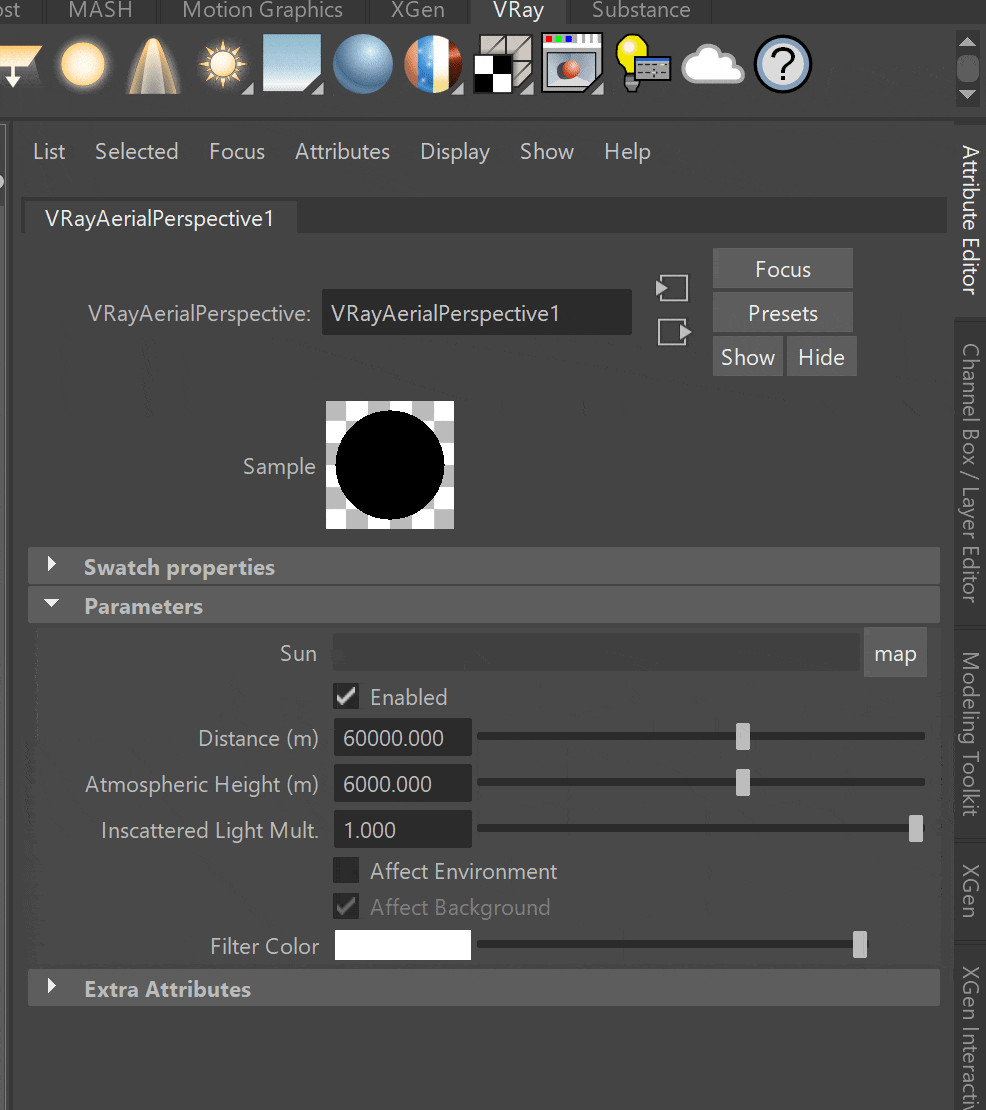This screenshot has height=1110, width=986.
Task: Switch to the Substance shelf tab
Action: coord(641,11)
